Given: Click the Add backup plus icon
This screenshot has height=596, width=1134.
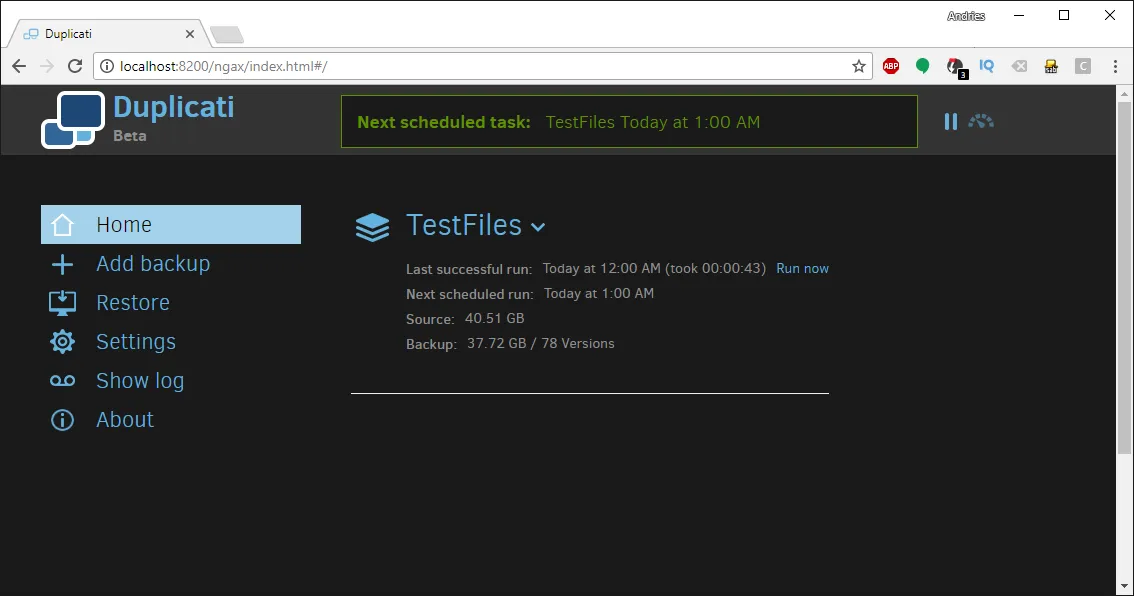Looking at the screenshot, I should click(x=62, y=264).
